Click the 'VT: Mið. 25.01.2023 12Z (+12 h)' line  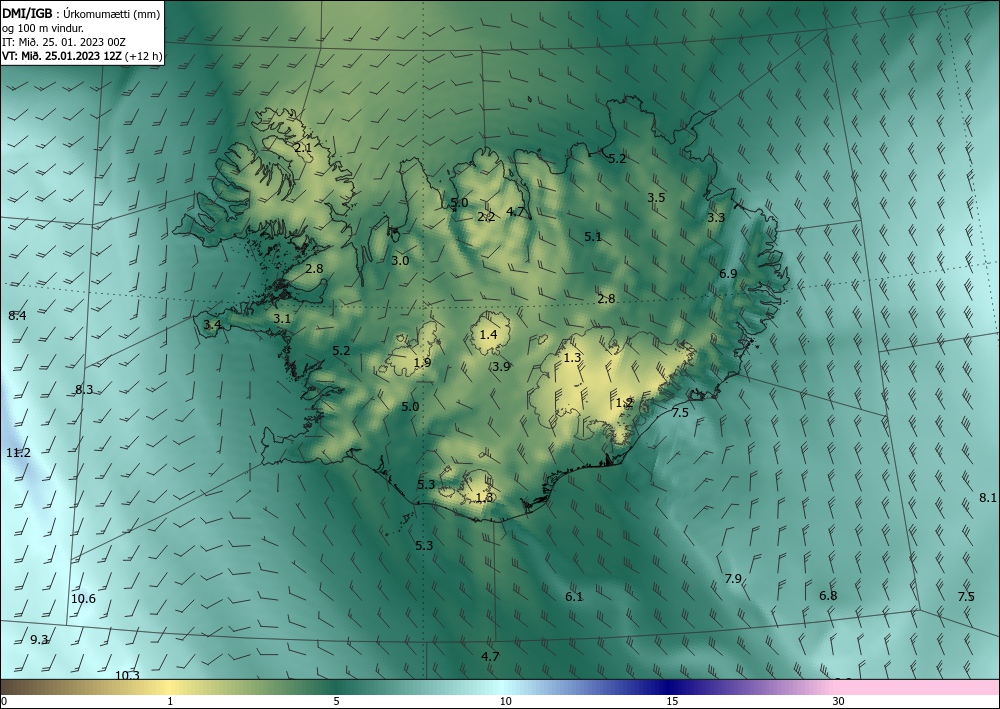coord(82,56)
